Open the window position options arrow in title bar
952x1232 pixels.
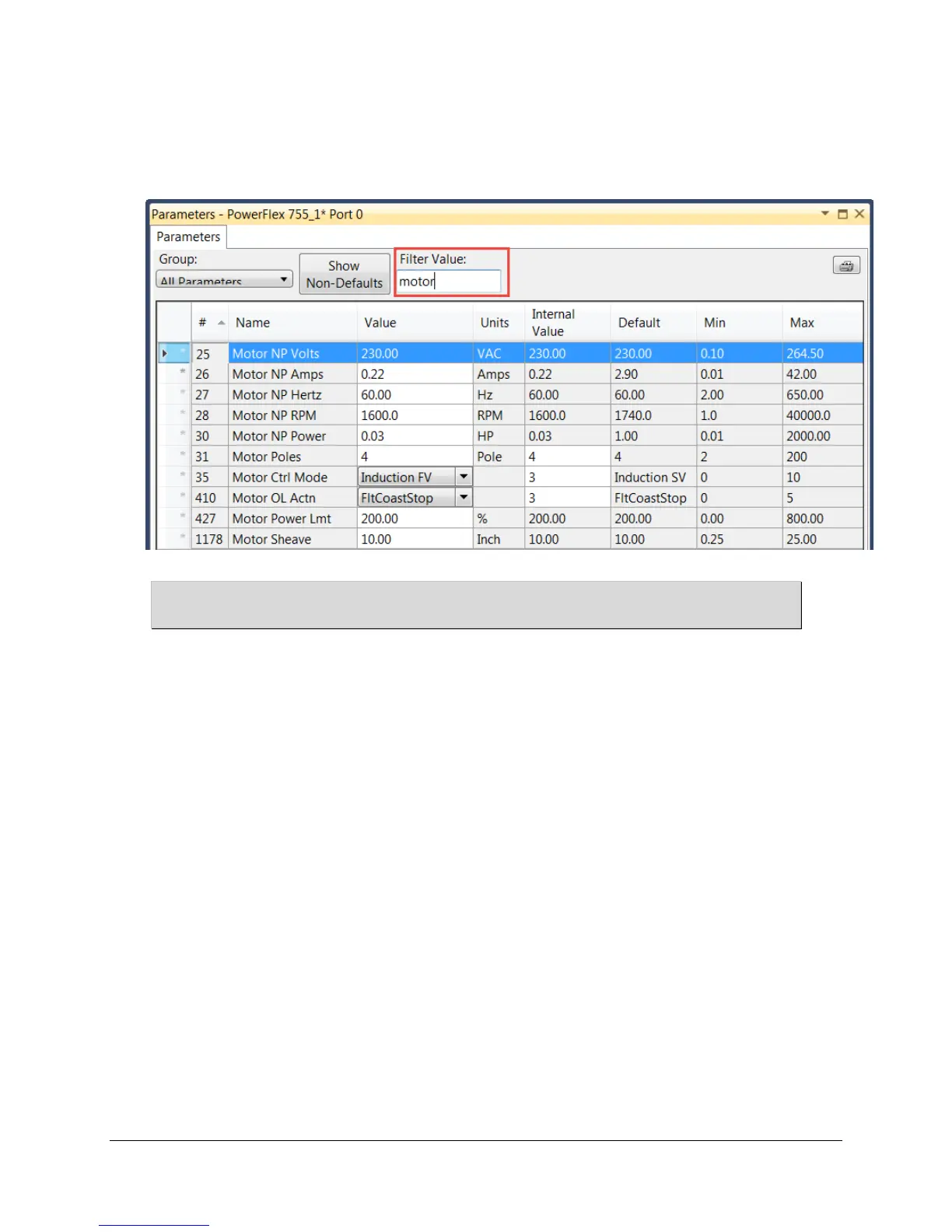[x=825, y=214]
